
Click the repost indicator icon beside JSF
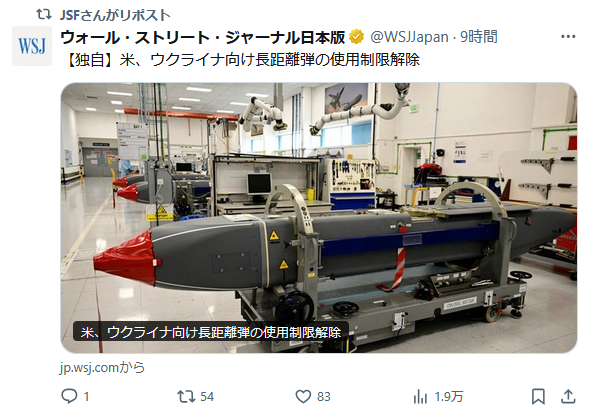click(x=44, y=15)
